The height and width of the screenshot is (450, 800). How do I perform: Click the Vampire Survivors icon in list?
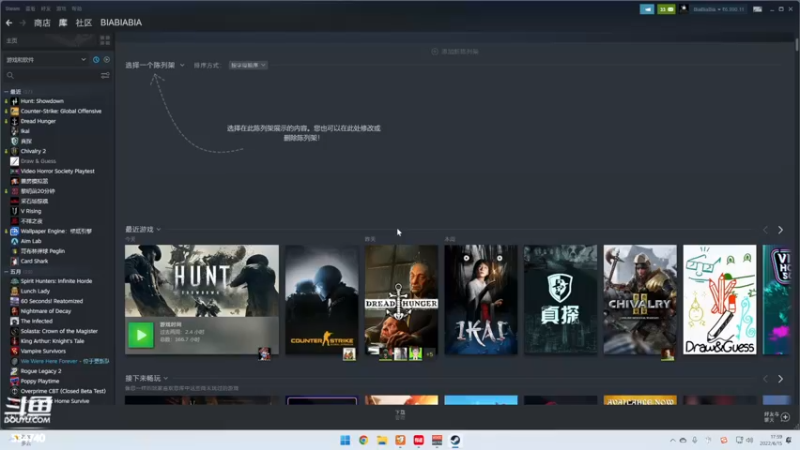point(14,351)
